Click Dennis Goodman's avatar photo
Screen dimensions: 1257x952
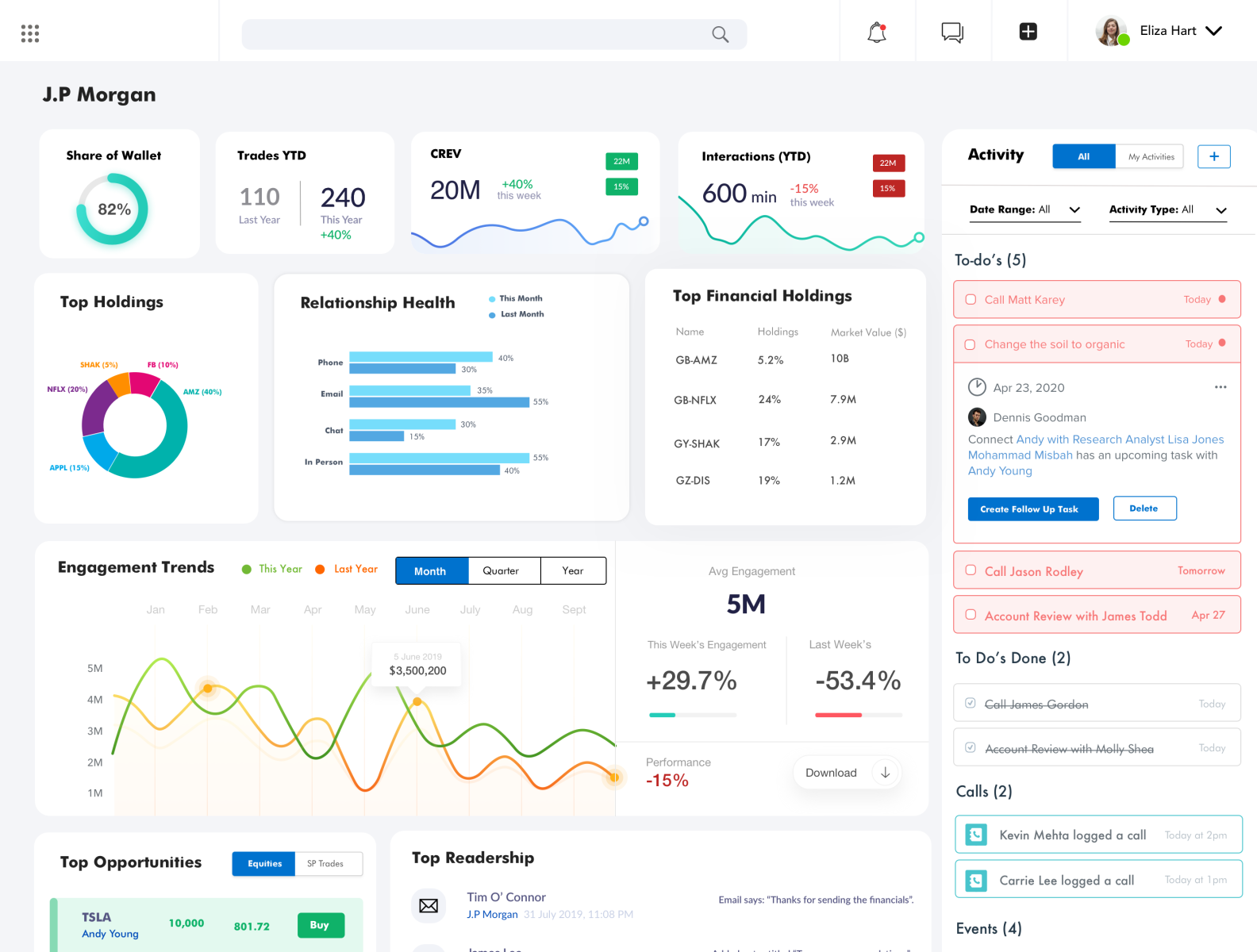tap(977, 417)
